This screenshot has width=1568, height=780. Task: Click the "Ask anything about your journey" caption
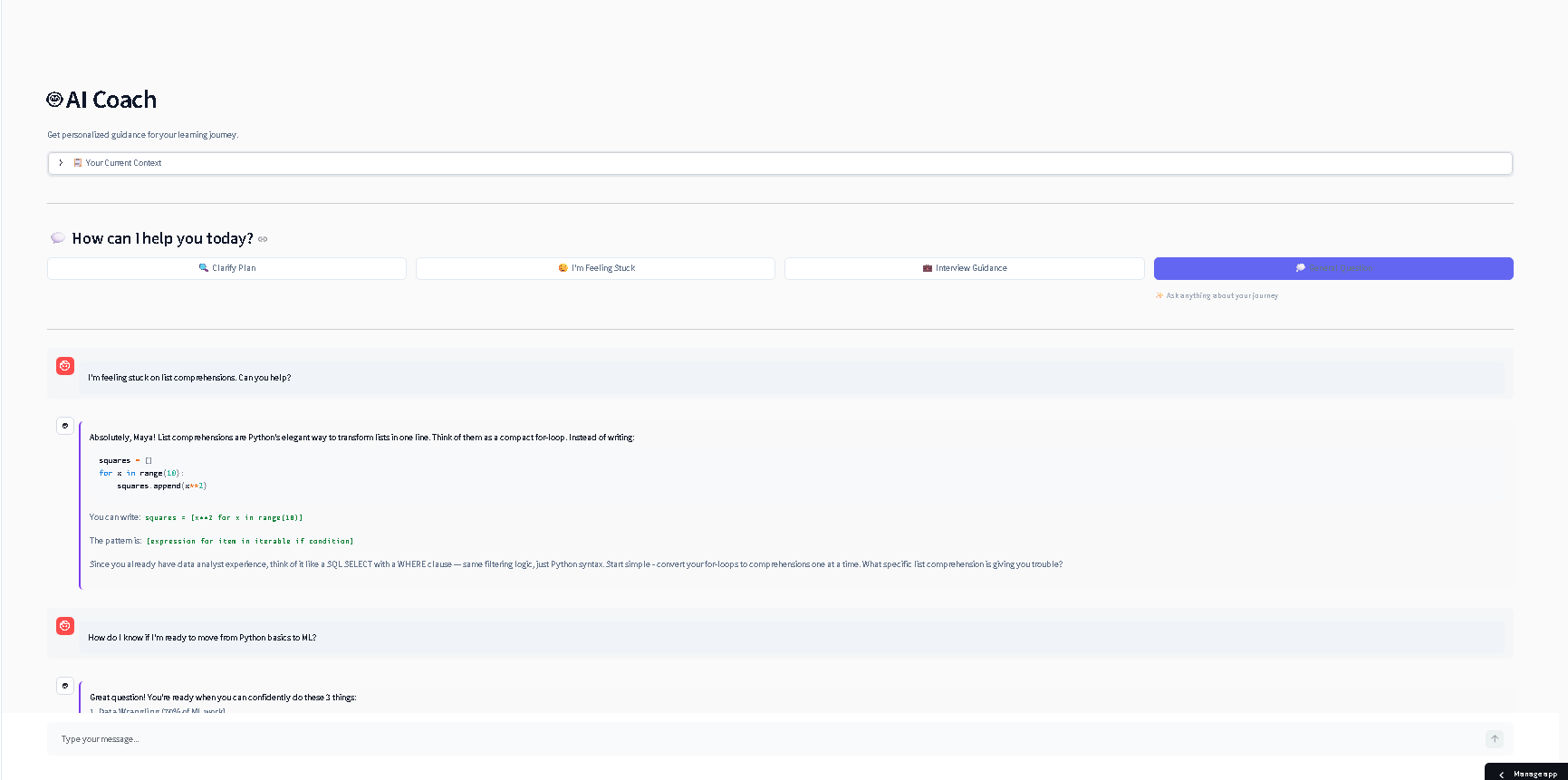point(1222,295)
